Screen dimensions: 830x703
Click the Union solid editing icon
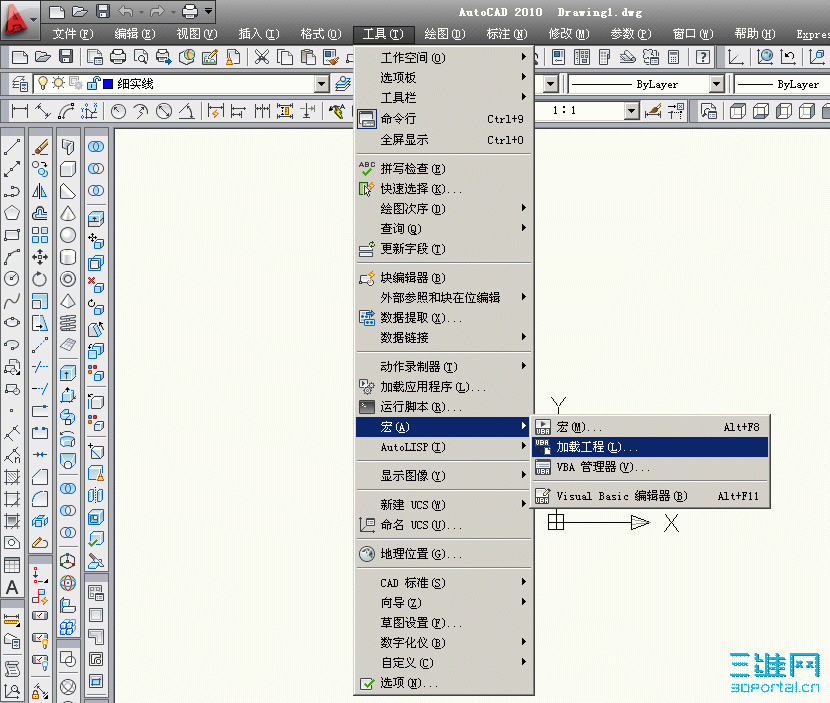point(96,147)
